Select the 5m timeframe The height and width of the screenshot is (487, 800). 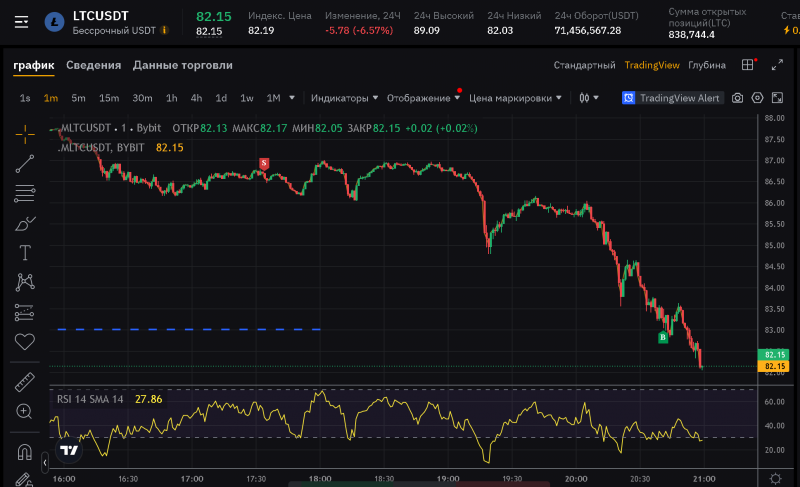[x=78, y=98]
